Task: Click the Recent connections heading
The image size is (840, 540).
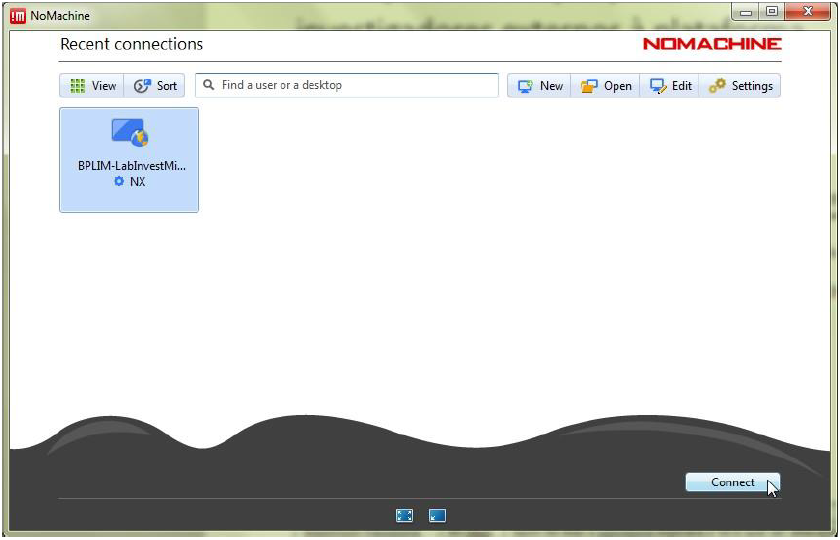Action: click(x=131, y=44)
